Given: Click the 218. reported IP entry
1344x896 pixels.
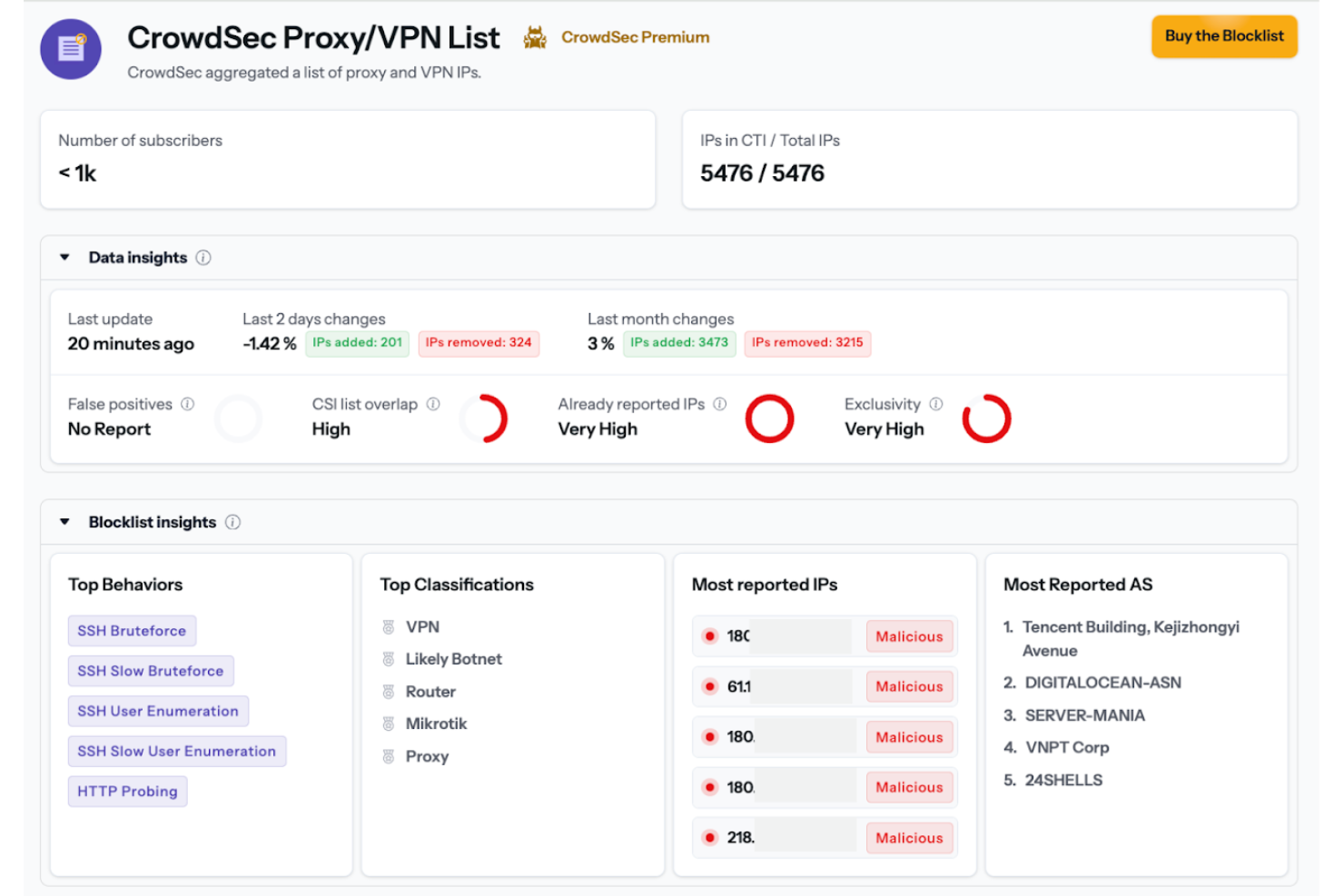Looking at the screenshot, I should coord(825,838).
